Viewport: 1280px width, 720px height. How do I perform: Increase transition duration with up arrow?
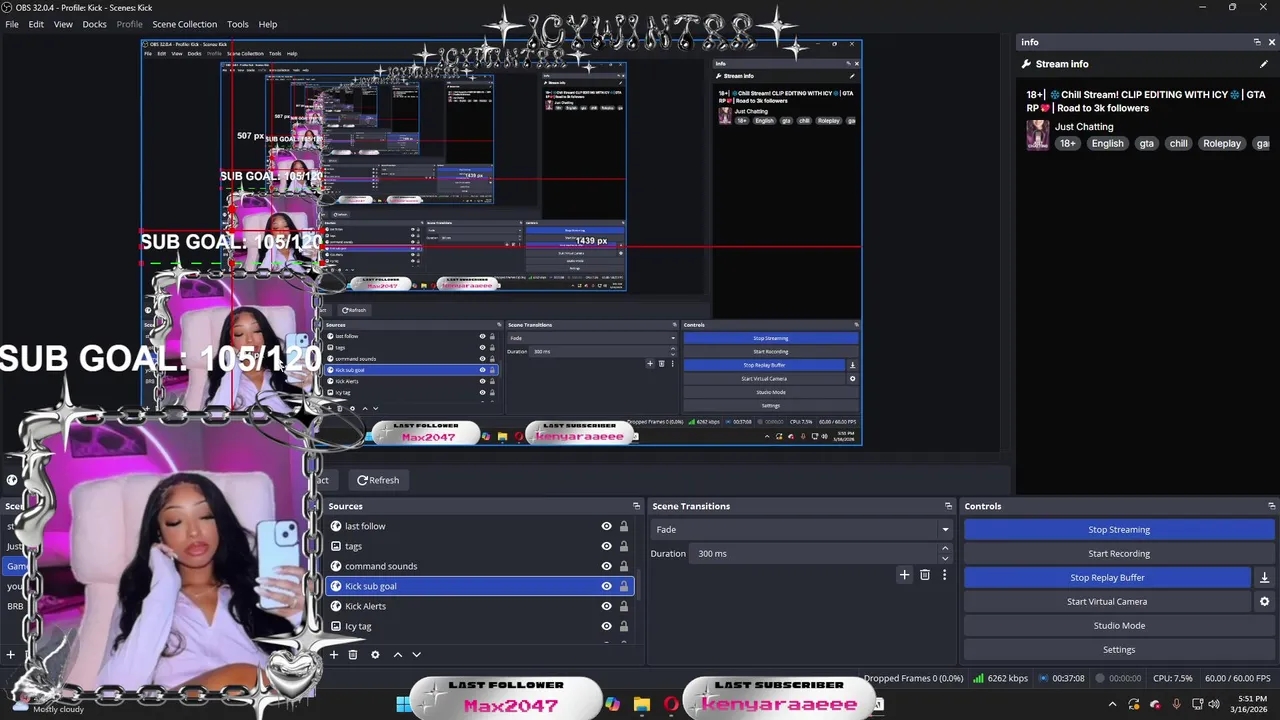coord(945,549)
